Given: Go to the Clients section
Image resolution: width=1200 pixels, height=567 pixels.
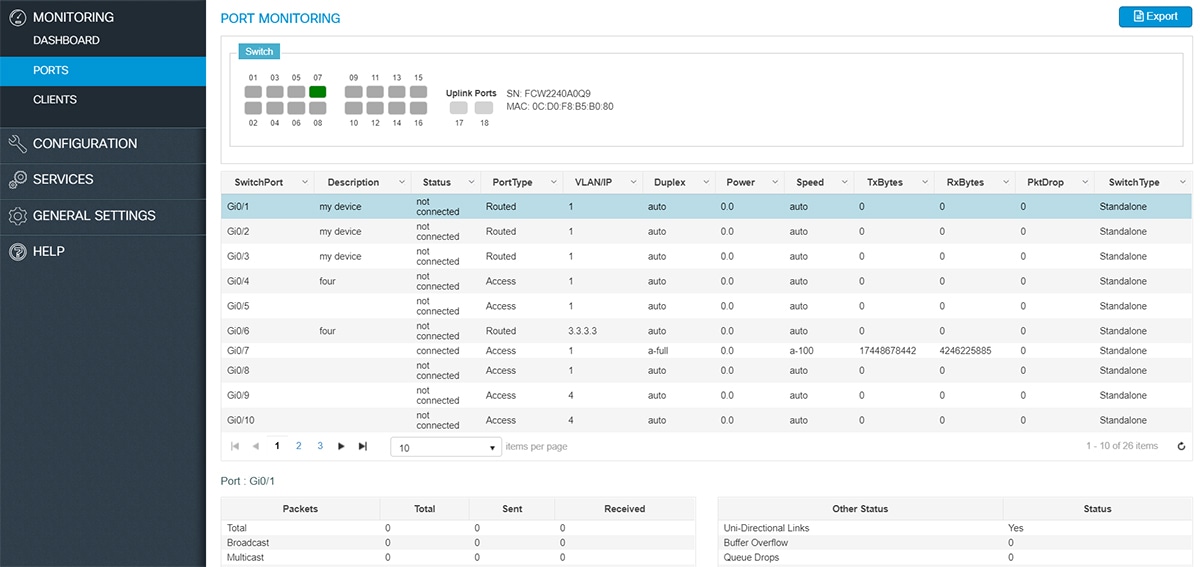Looking at the screenshot, I should (x=55, y=100).
